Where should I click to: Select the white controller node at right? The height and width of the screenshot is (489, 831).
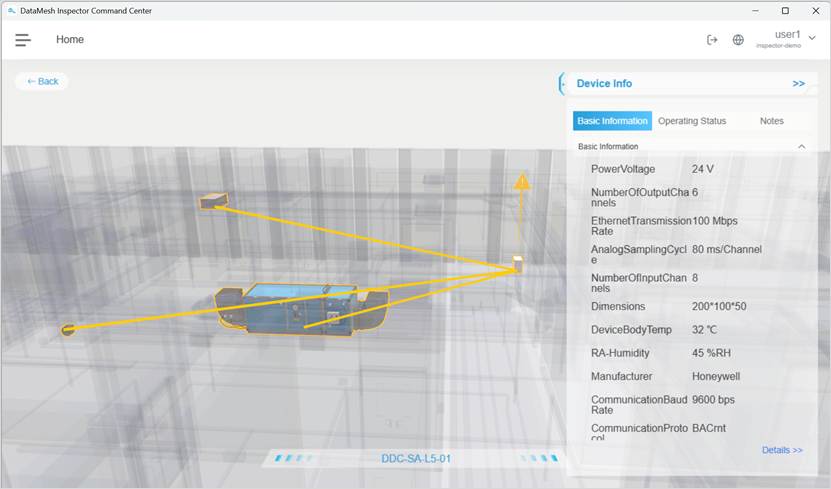[x=518, y=264]
